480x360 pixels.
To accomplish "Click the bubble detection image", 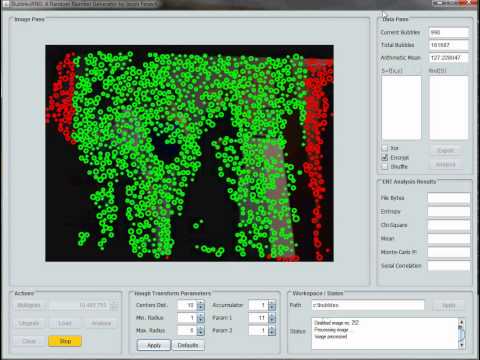I will click(x=189, y=153).
